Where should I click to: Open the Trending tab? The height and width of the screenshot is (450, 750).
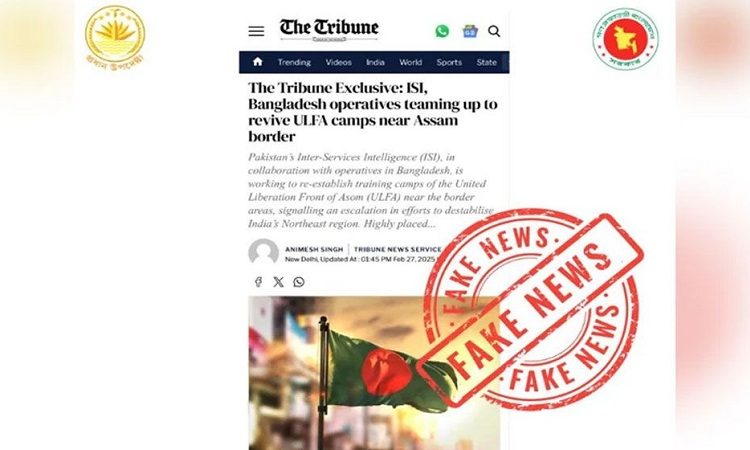click(x=294, y=62)
